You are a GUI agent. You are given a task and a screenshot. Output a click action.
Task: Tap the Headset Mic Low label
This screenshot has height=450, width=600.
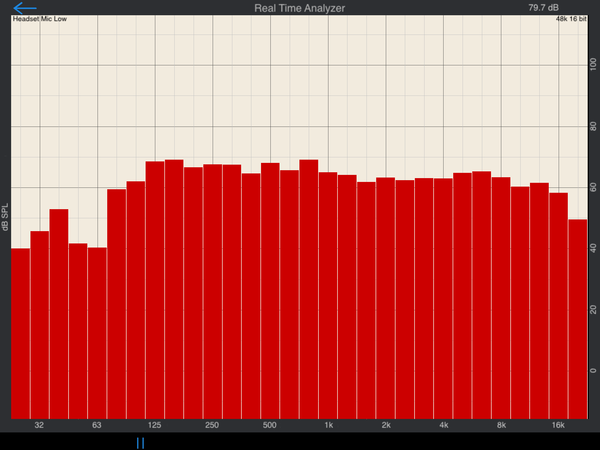40,19
